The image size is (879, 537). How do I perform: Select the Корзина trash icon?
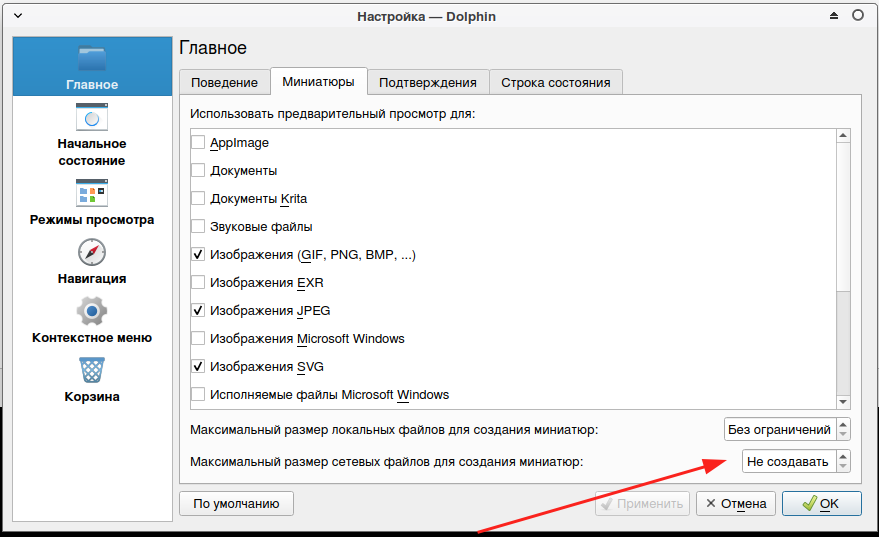(x=91, y=369)
